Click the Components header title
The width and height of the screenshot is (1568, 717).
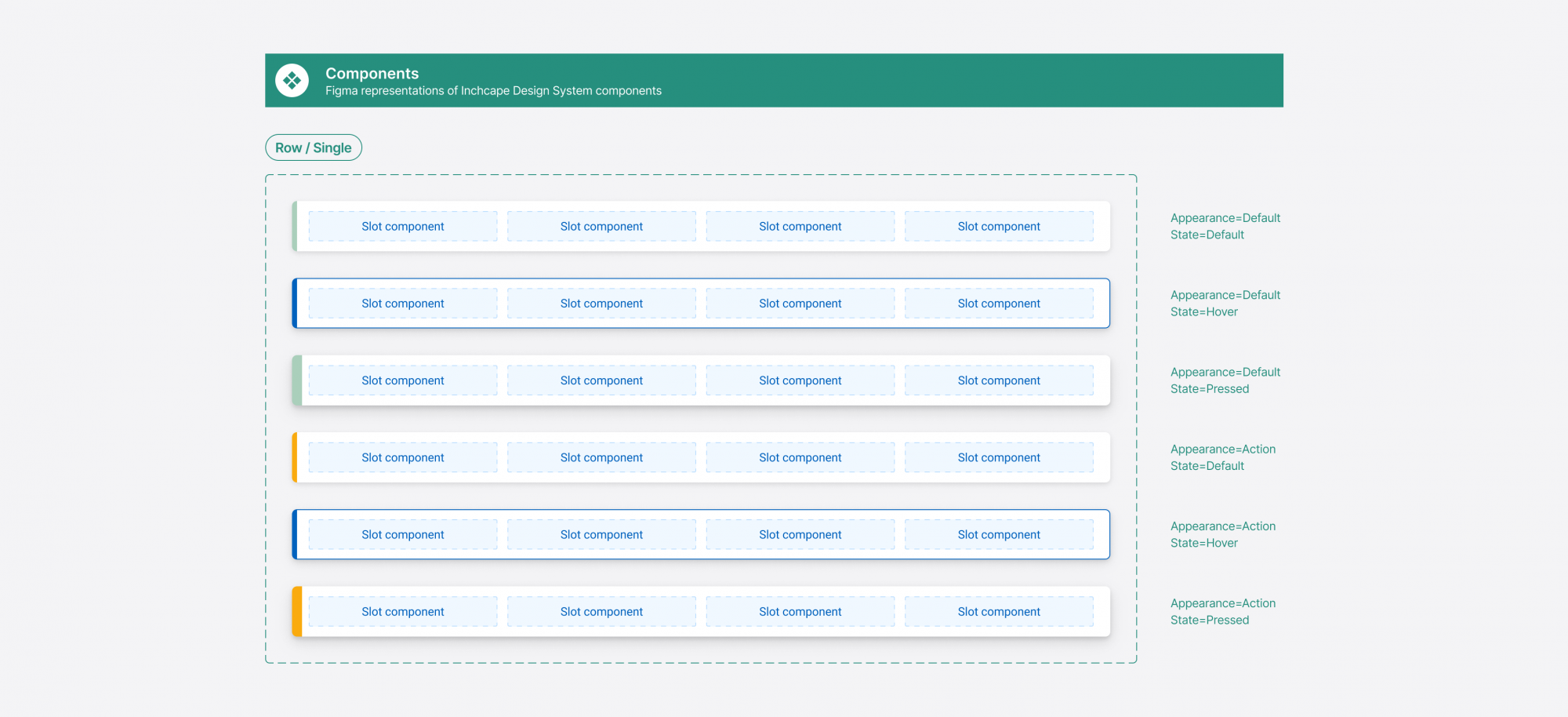(x=372, y=73)
